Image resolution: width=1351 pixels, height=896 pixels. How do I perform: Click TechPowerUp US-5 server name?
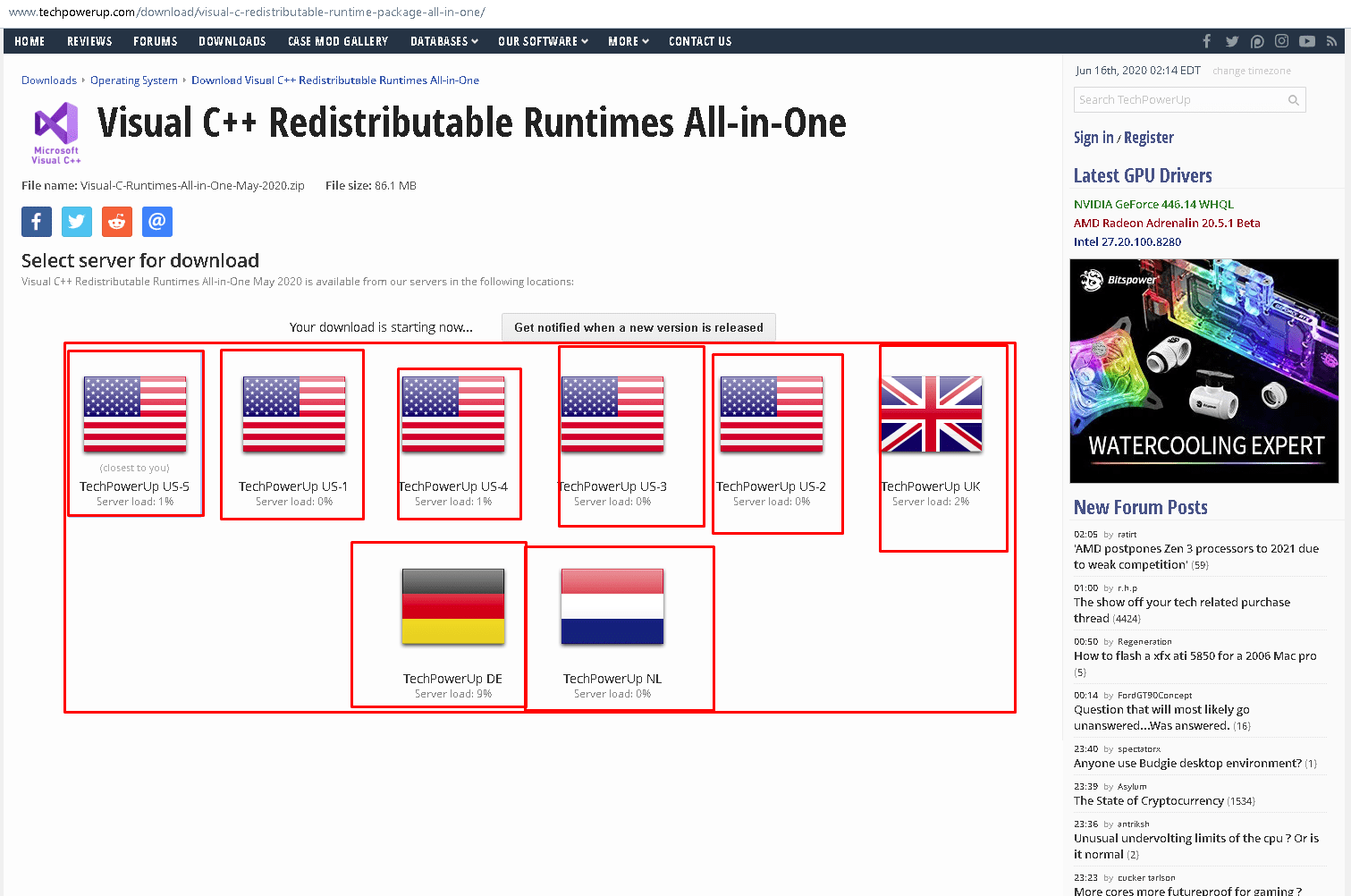tap(135, 486)
